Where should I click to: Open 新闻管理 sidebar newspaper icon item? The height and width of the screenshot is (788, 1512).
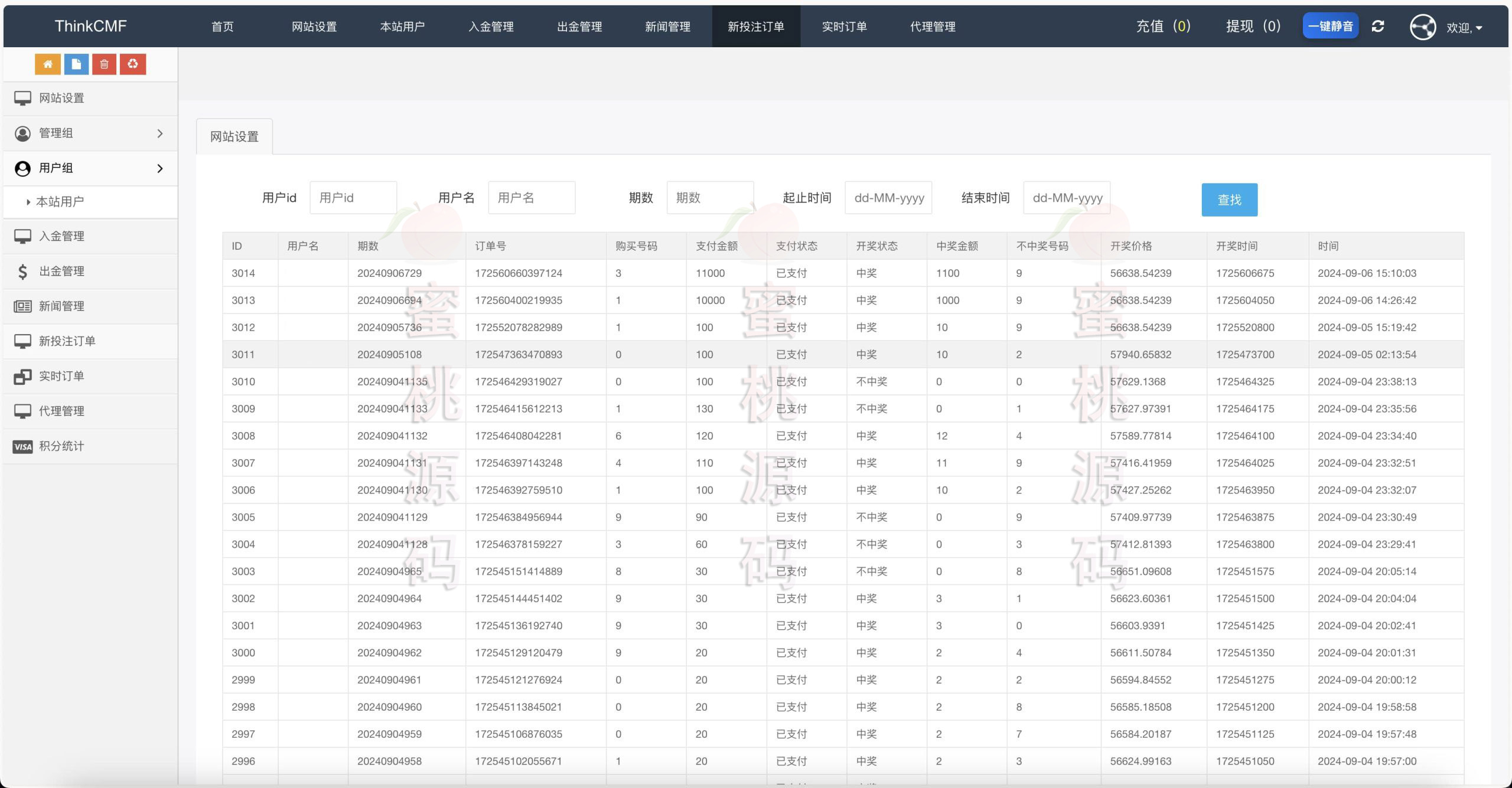coord(61,306)
